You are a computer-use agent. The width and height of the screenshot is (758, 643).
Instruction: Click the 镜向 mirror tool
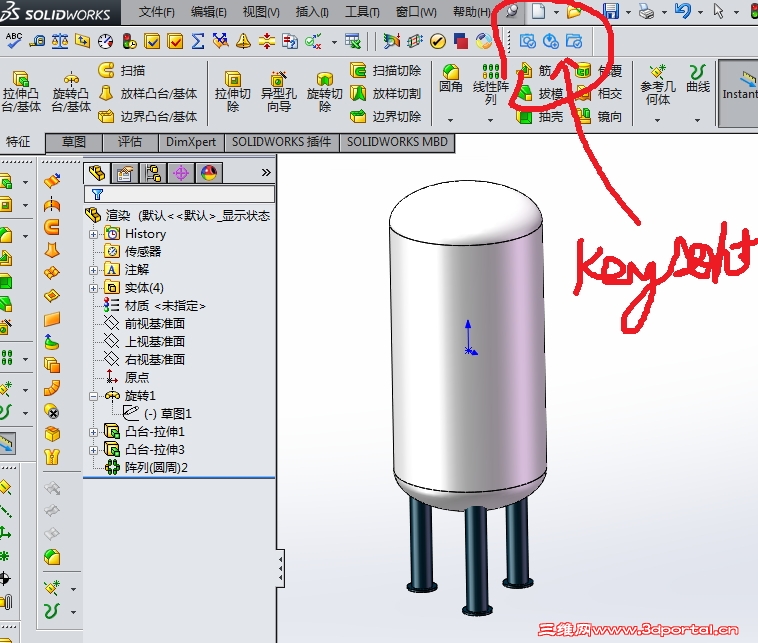point(598,117)
